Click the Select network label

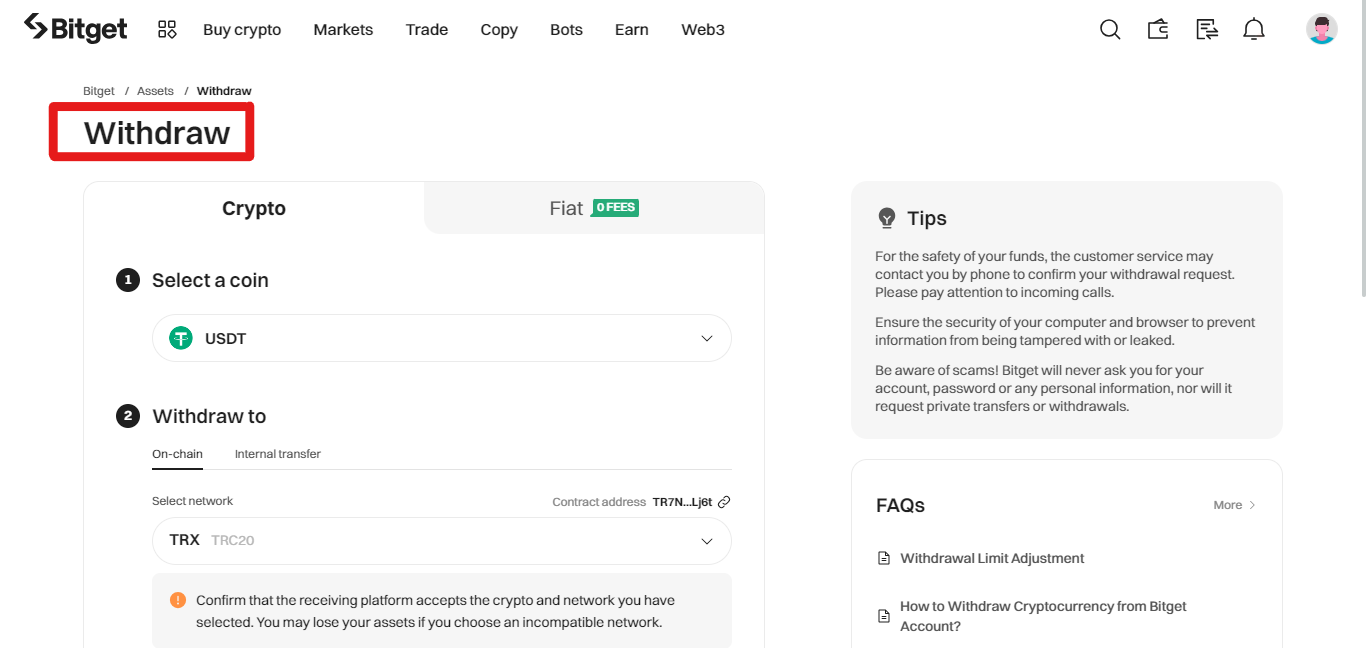coord(192,501)
